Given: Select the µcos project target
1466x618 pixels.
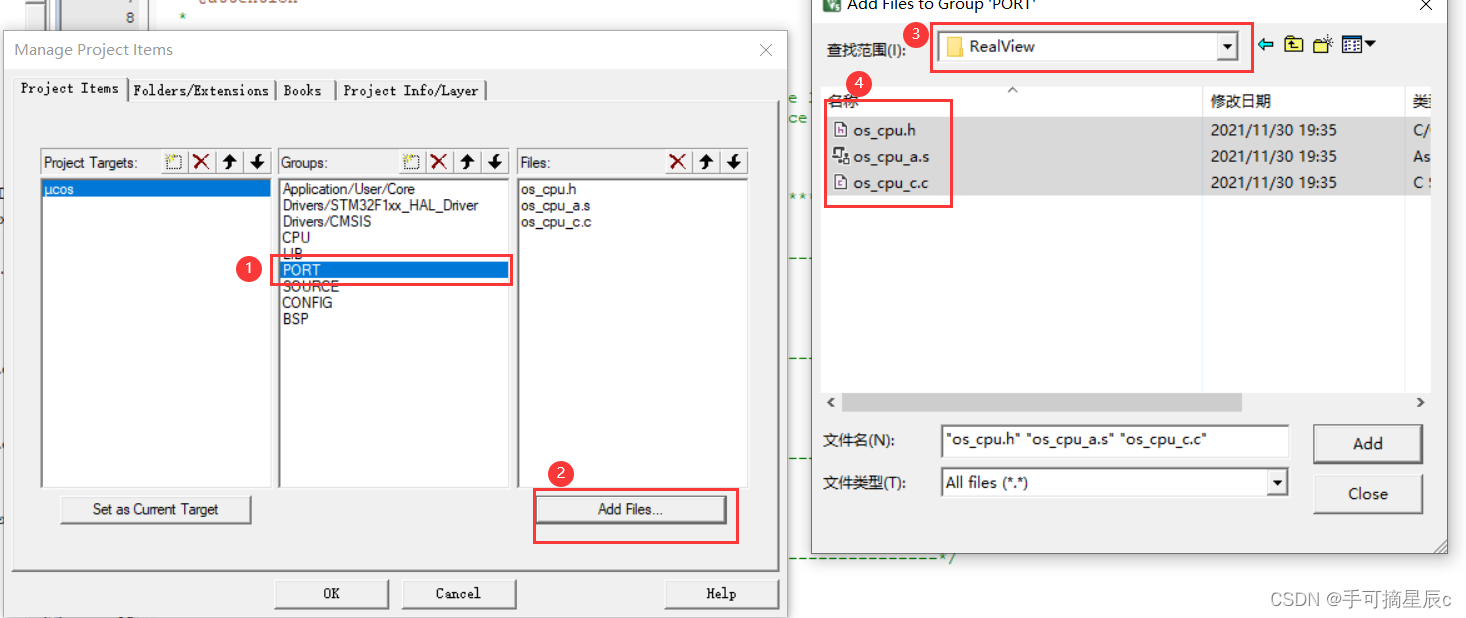Looking at the screenshot, I should coord(156,189).
